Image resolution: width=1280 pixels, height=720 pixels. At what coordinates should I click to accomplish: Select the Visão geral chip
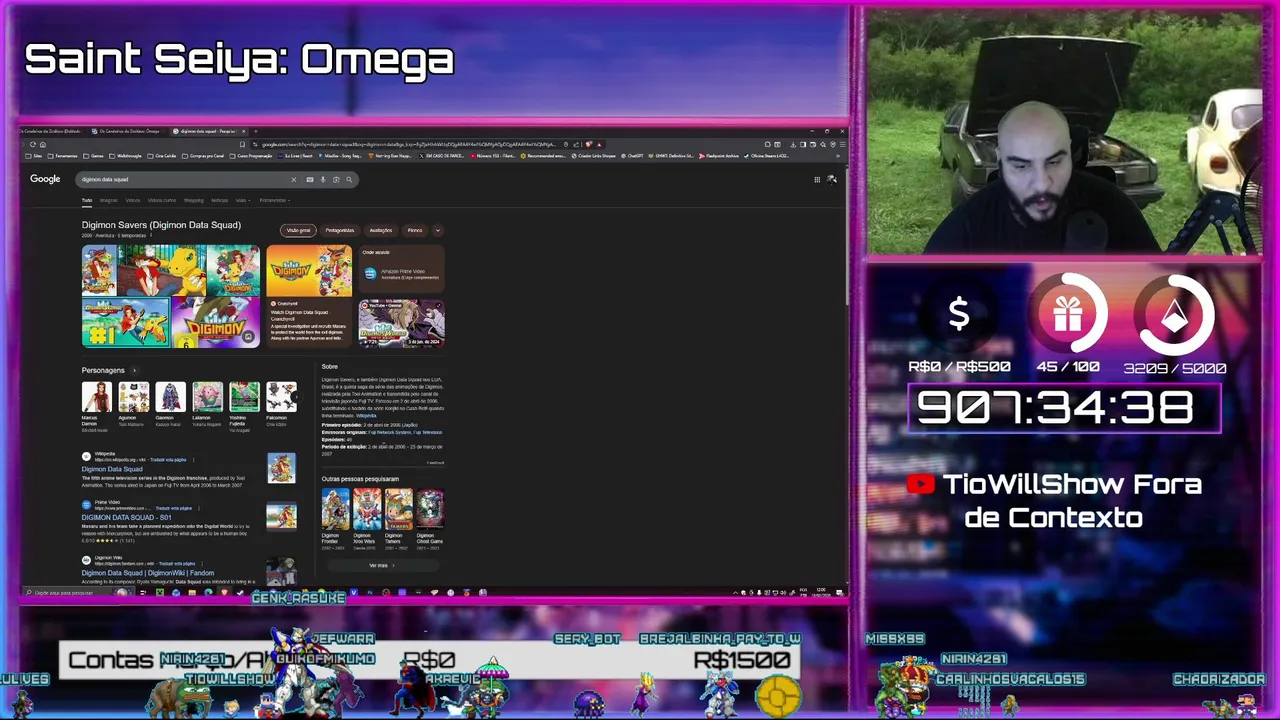pos(298,230)
